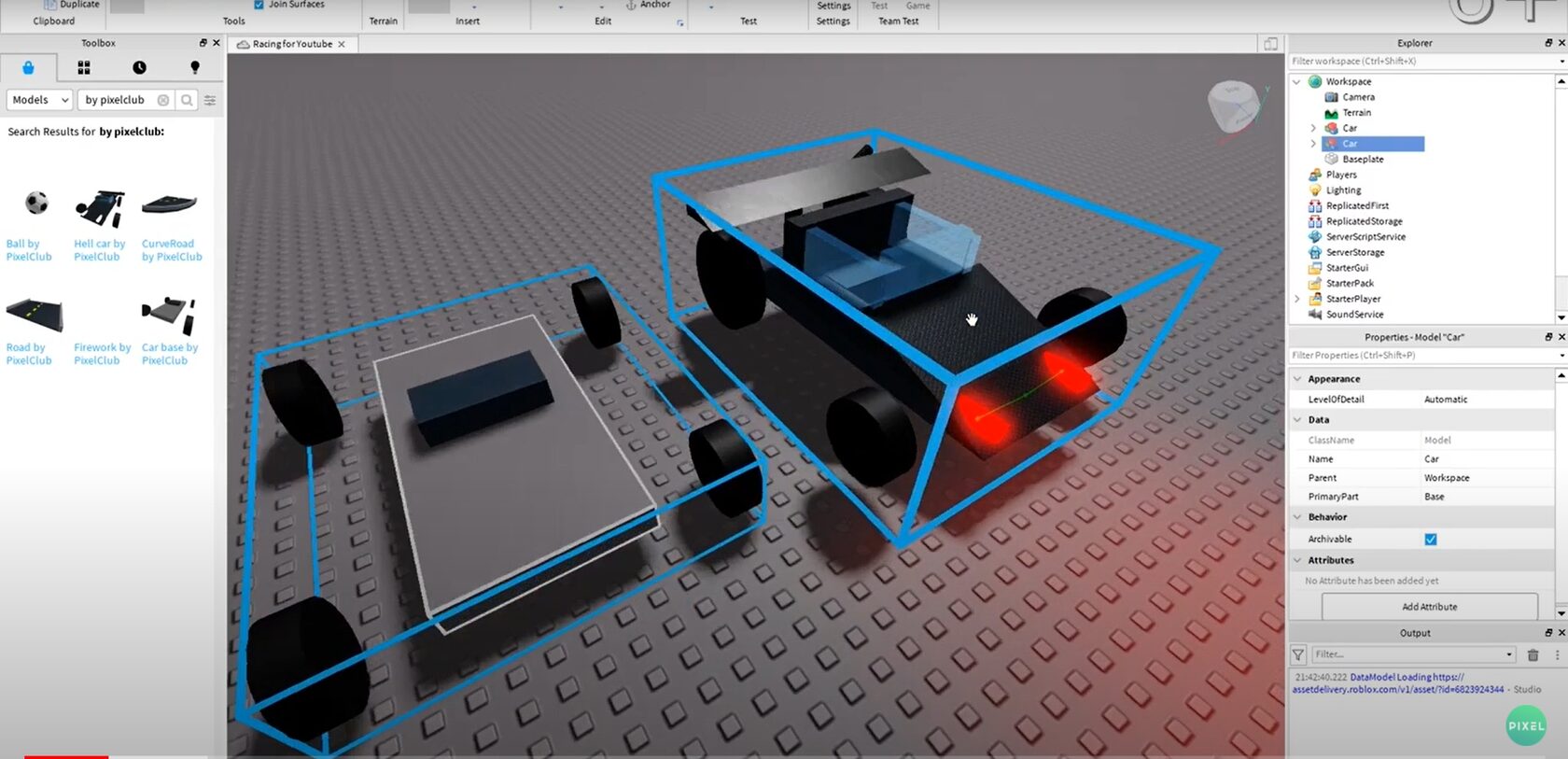Clear the 'by pixelclub' search text
This screenshot has width=1568, height=759.
click(163, 100)
